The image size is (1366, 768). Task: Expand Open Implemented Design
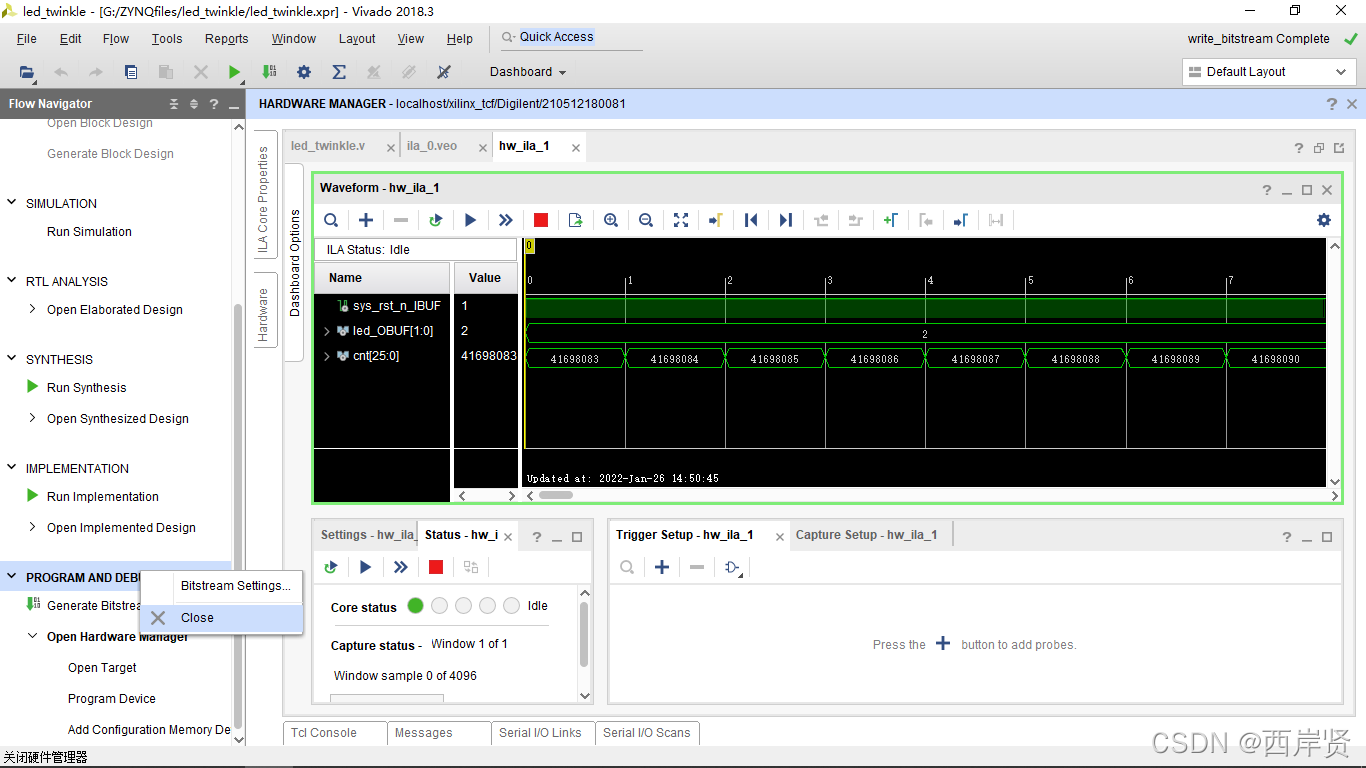pyautogui.click(x=33, y=527)
